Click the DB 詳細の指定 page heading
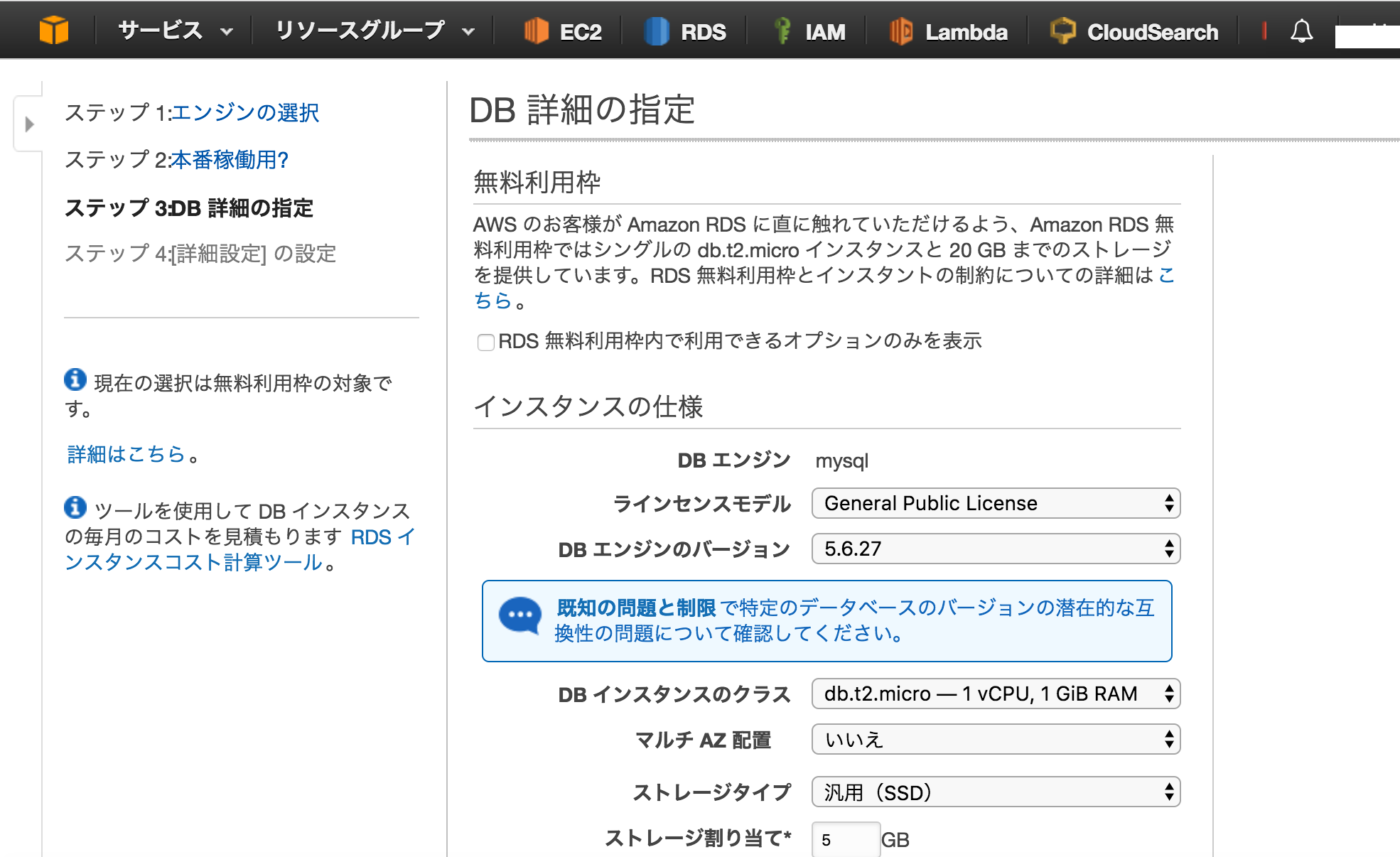The height and width of the screenshot is (857, 1400). (x=582, y=110)
